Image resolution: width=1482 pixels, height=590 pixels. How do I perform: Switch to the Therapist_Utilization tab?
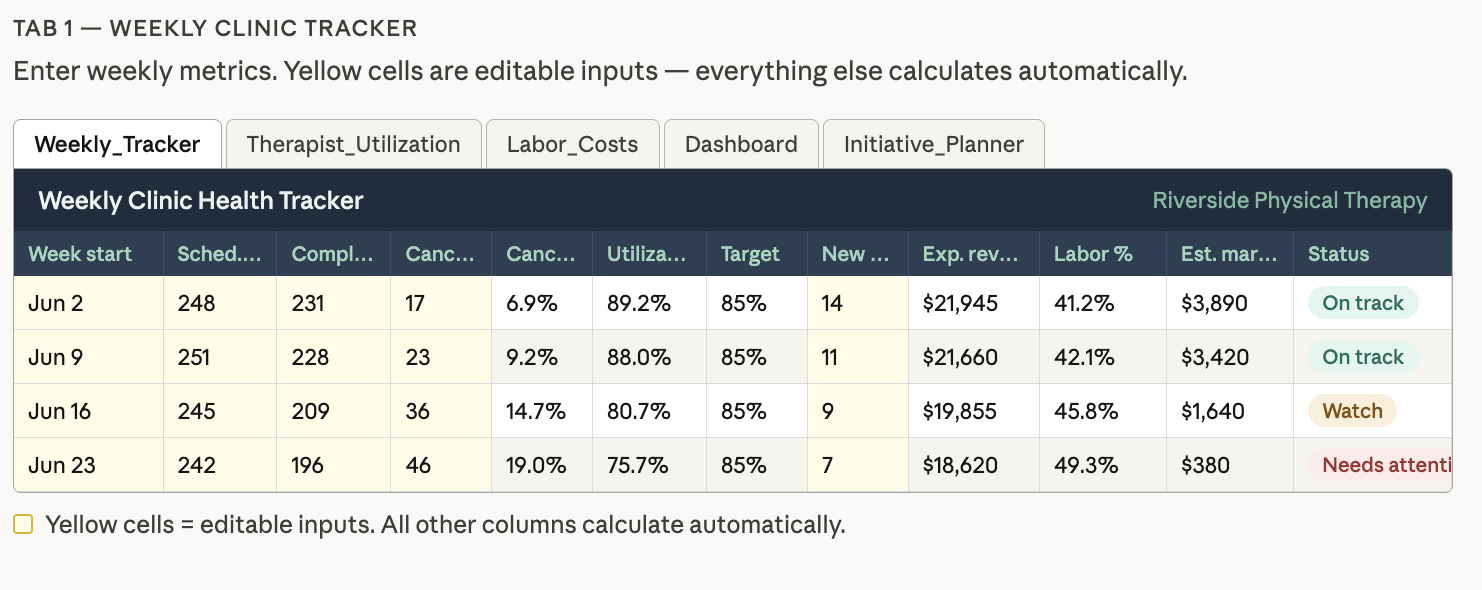(354, 144)
